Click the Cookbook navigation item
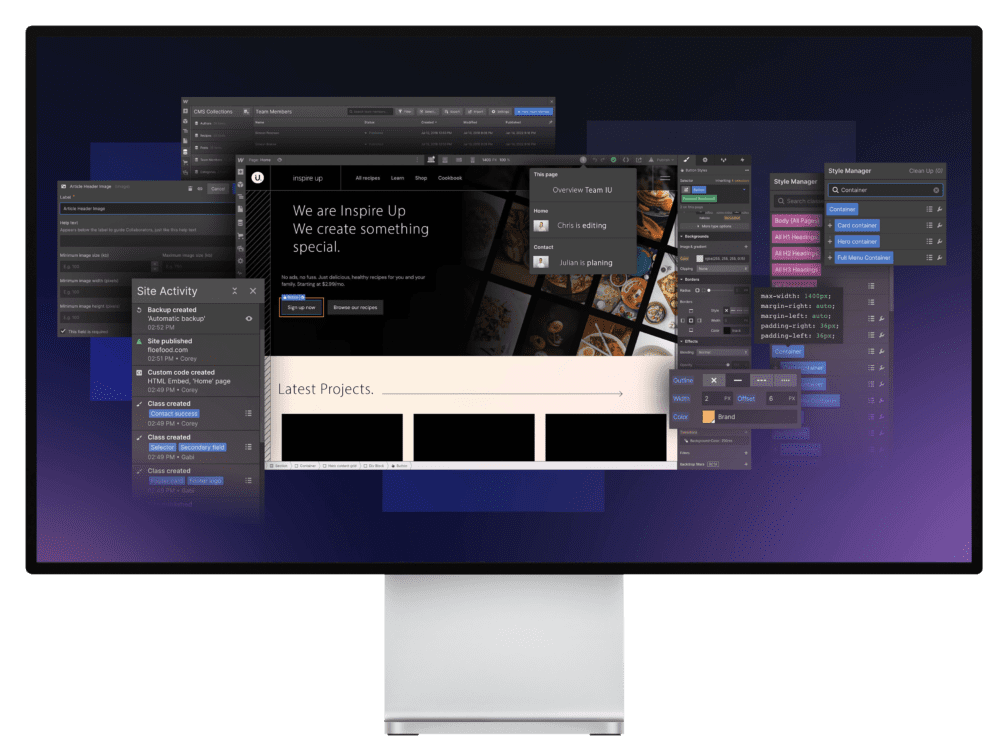The width and height of the screenshot is (1000, 753). coord(450,178)
